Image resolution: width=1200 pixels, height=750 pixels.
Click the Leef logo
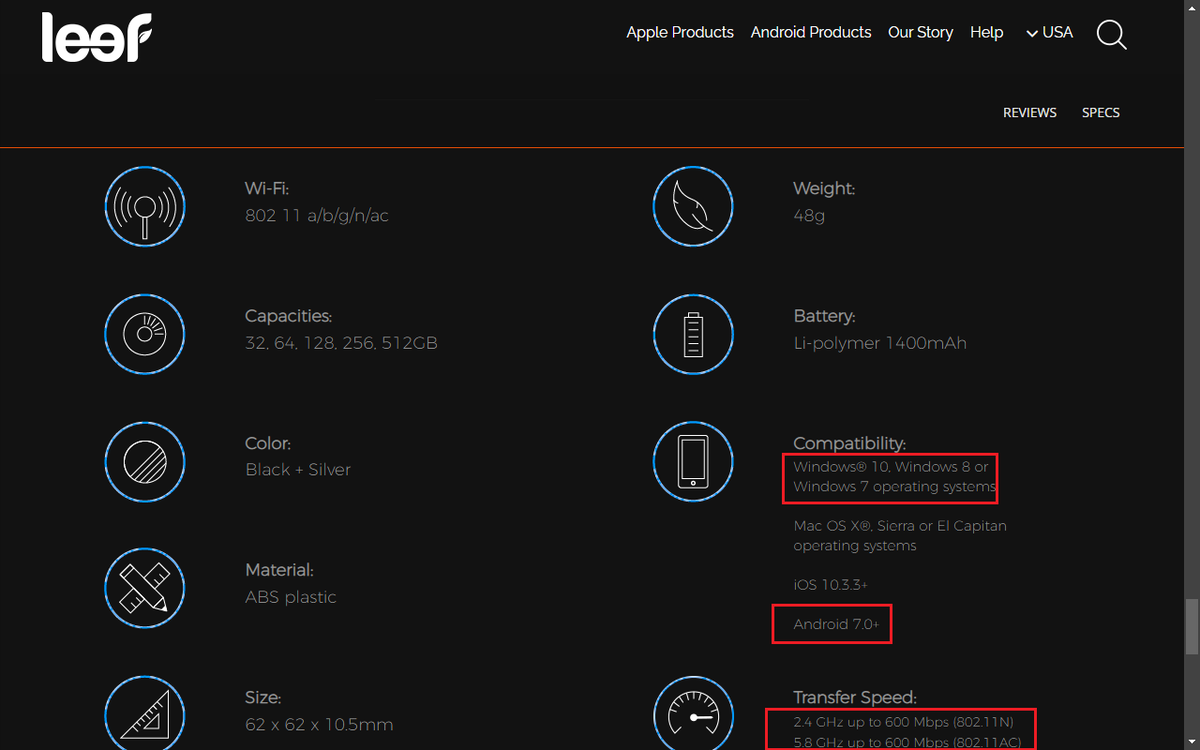pyautogui.click(x=97, y=37)
